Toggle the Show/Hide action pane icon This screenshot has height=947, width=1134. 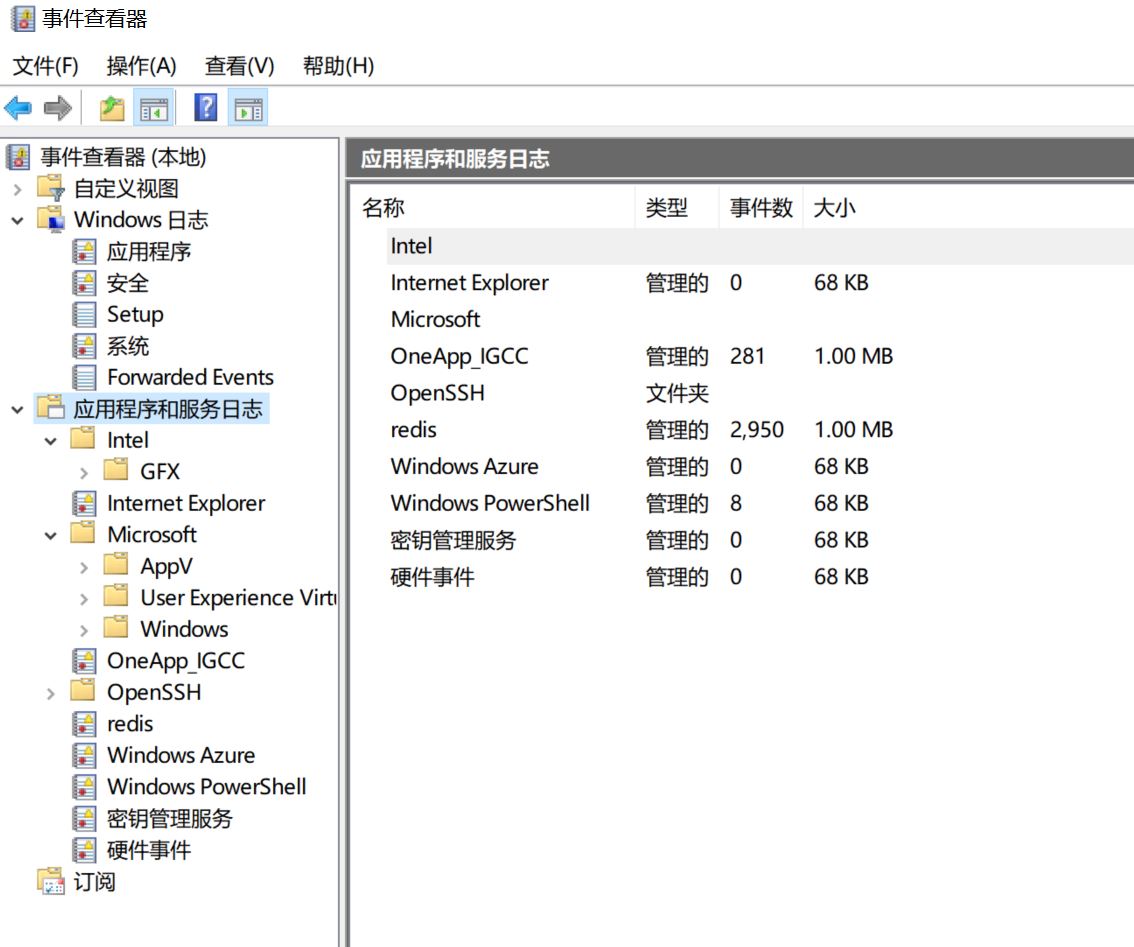(x=248, y=109)
